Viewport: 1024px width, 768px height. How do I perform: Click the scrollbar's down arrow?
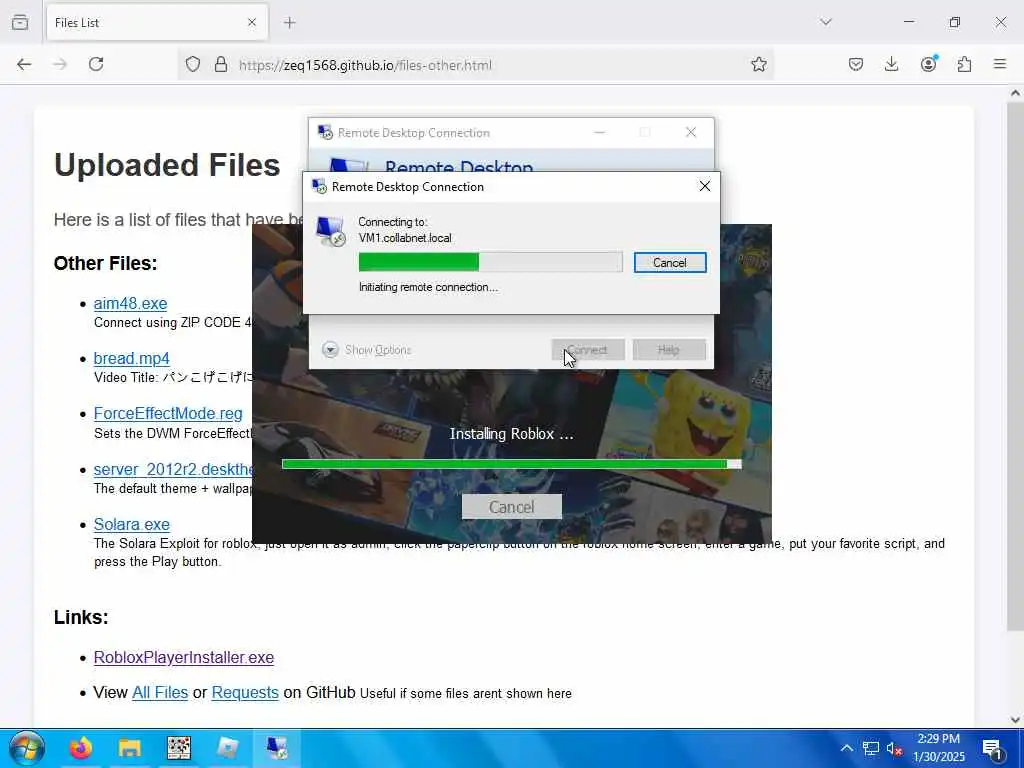point(1015,720)
